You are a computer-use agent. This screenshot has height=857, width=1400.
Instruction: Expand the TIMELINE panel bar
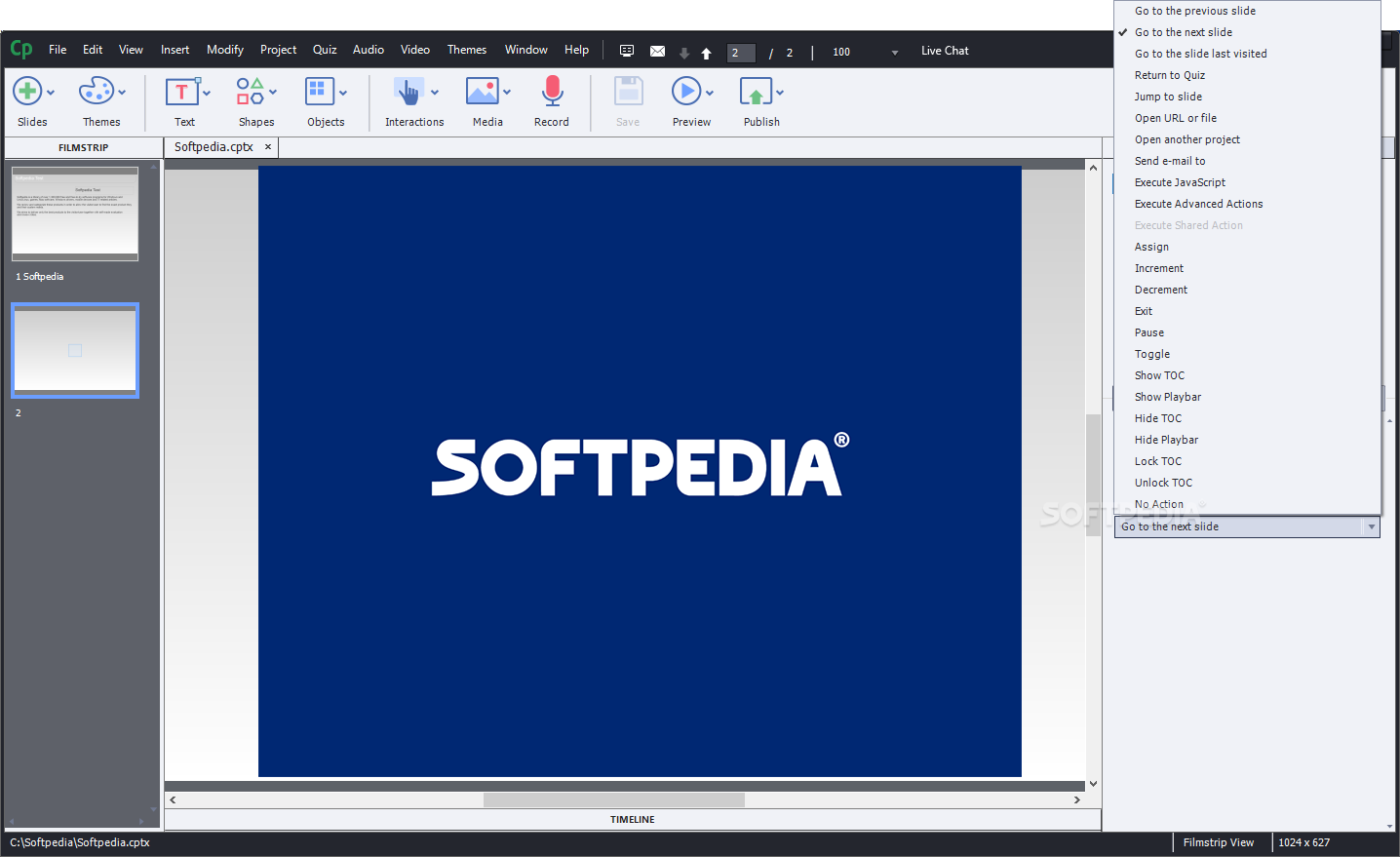pos(633,819)
